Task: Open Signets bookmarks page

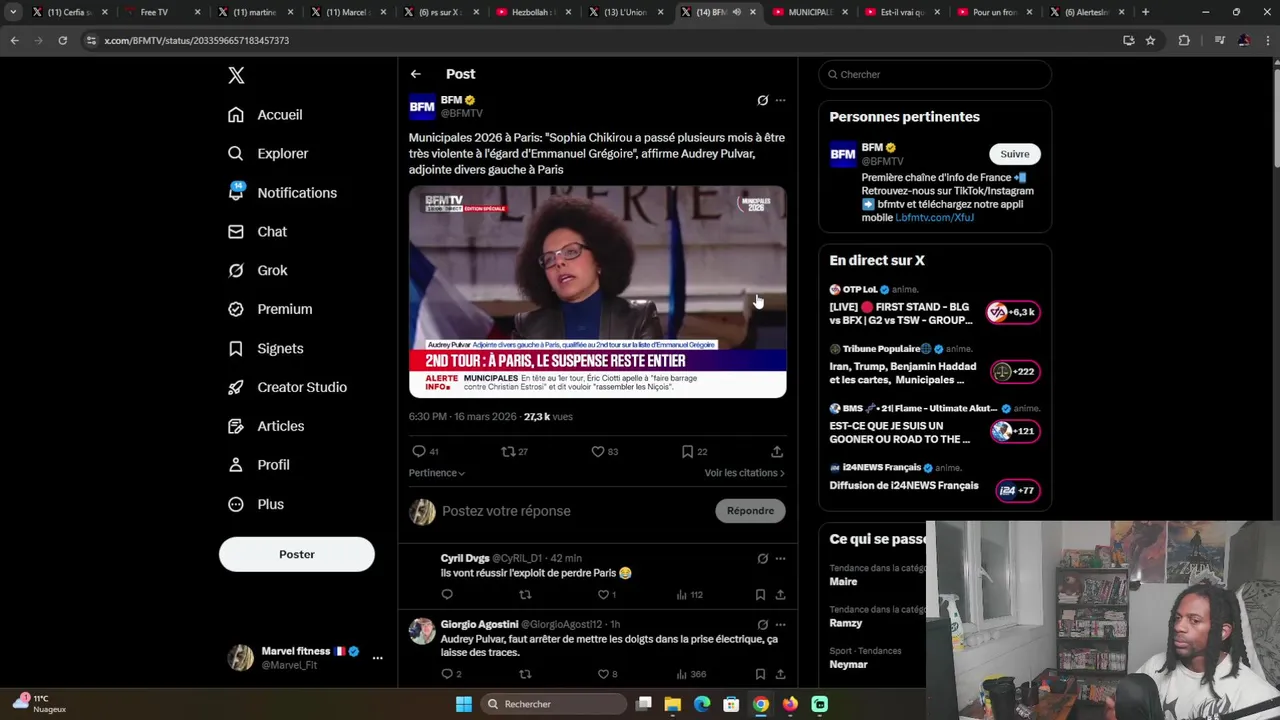Action: click(x=265, y=349)
